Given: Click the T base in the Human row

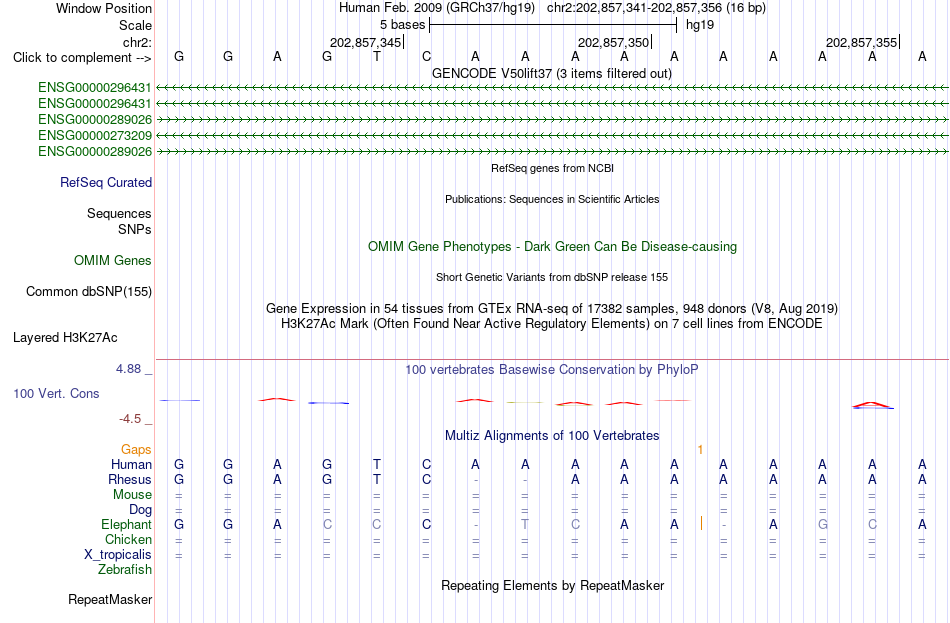Looking at the screenshot, I should [377, 464].
